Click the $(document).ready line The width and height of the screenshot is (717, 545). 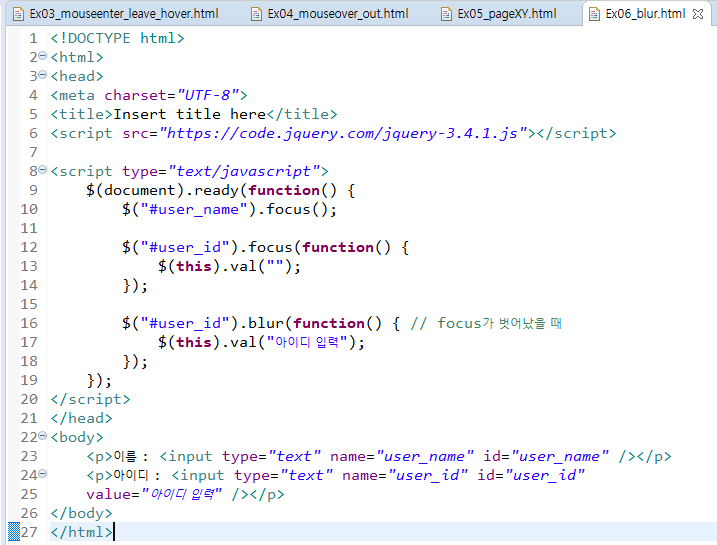coord(220,190)
